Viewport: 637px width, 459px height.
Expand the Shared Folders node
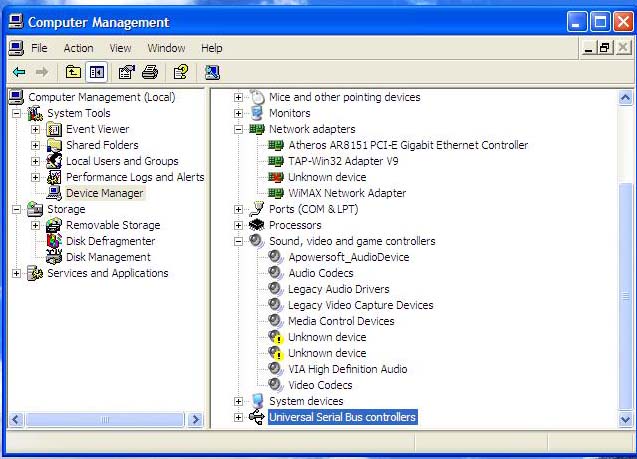35,145
